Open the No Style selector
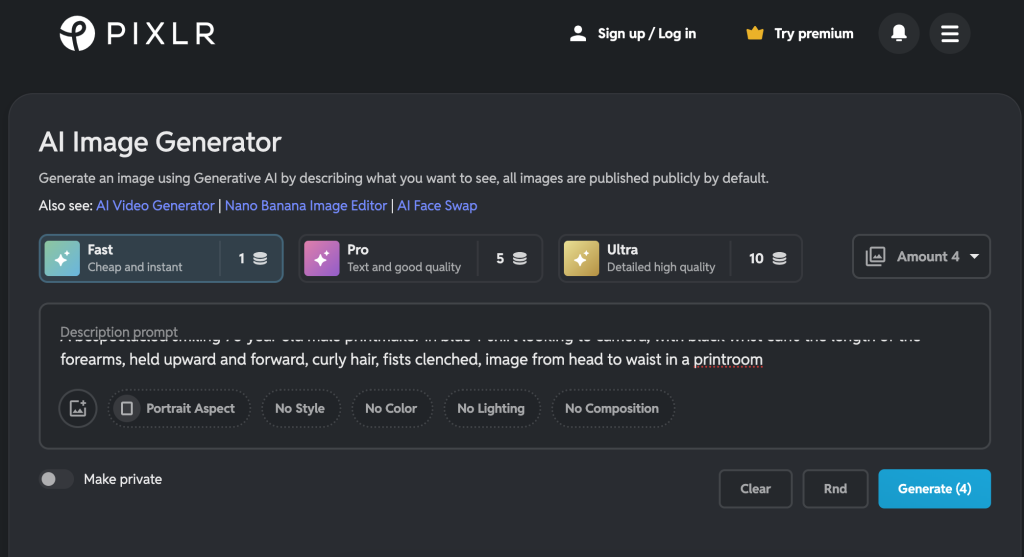Image resolution: width=1024 pixels, height=557 pixels. point(301,408)
